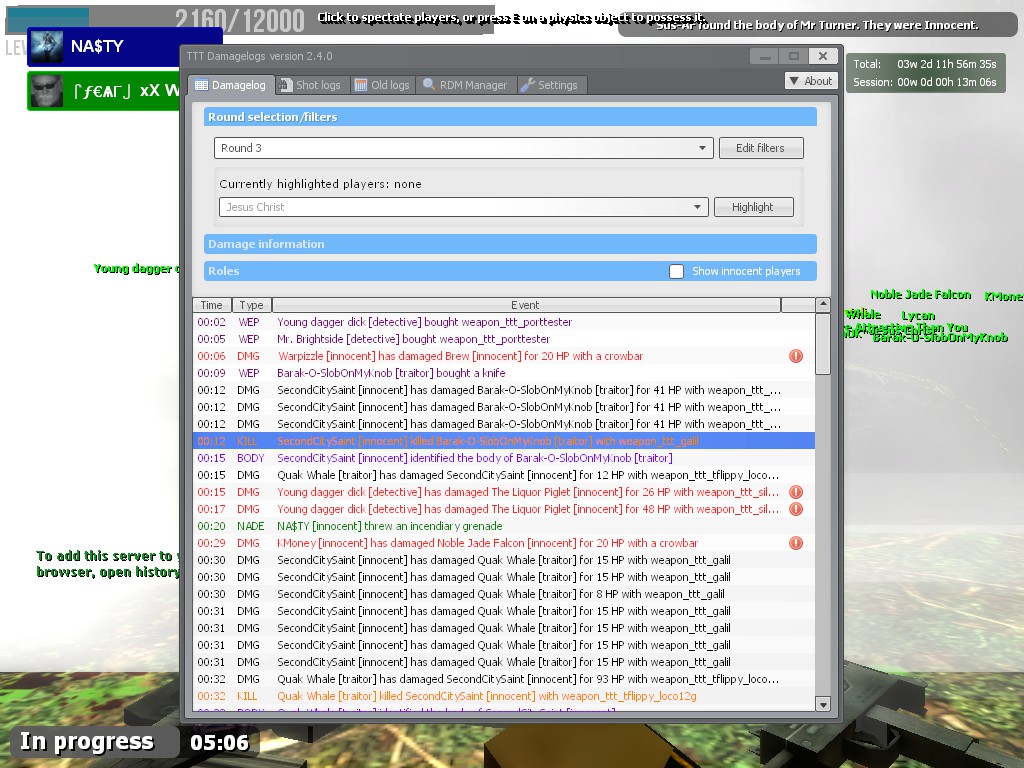This screenshot has width=1024, height=768.
Task: Open the RDM Manager tab
Action: pyautogui.click(x=466, y=85)
